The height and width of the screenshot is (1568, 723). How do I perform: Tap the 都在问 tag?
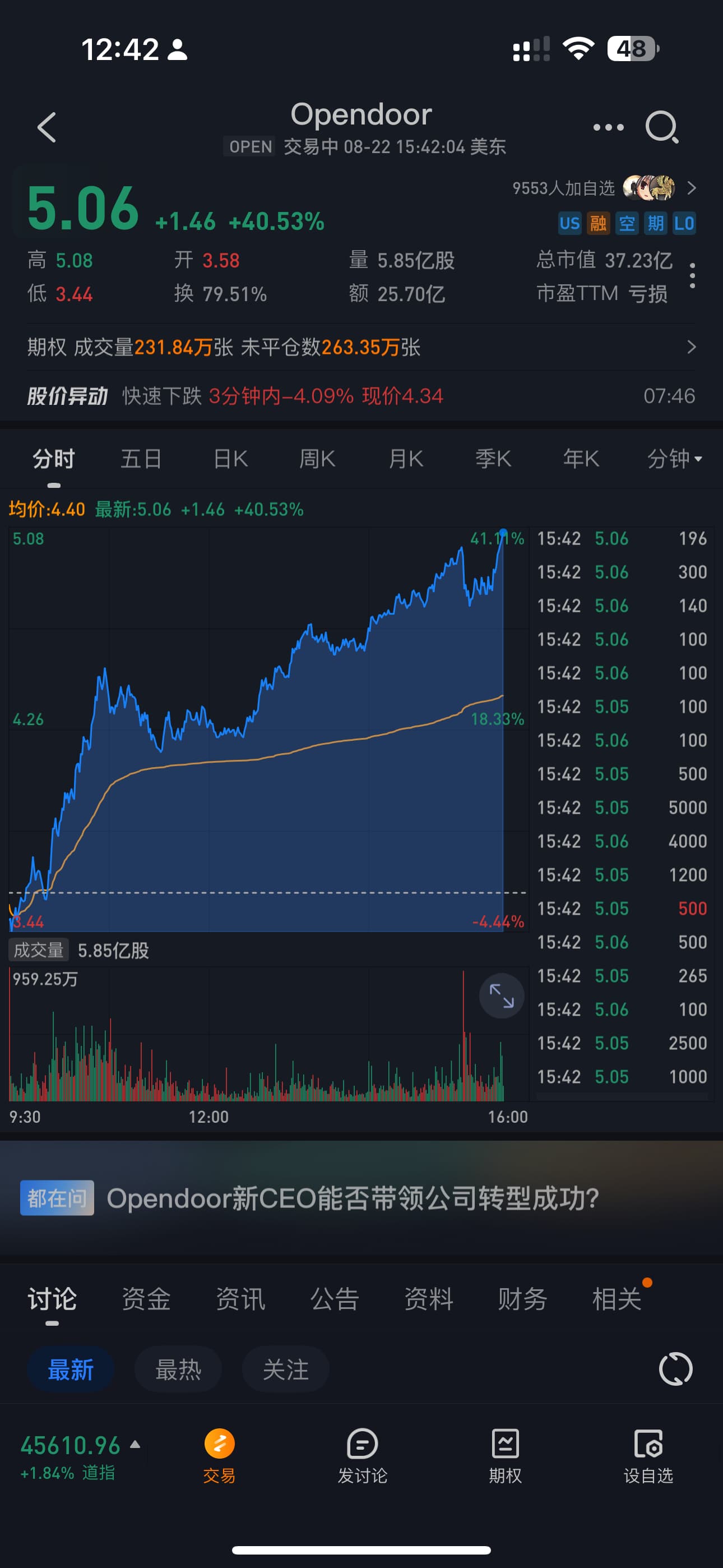57,1198
